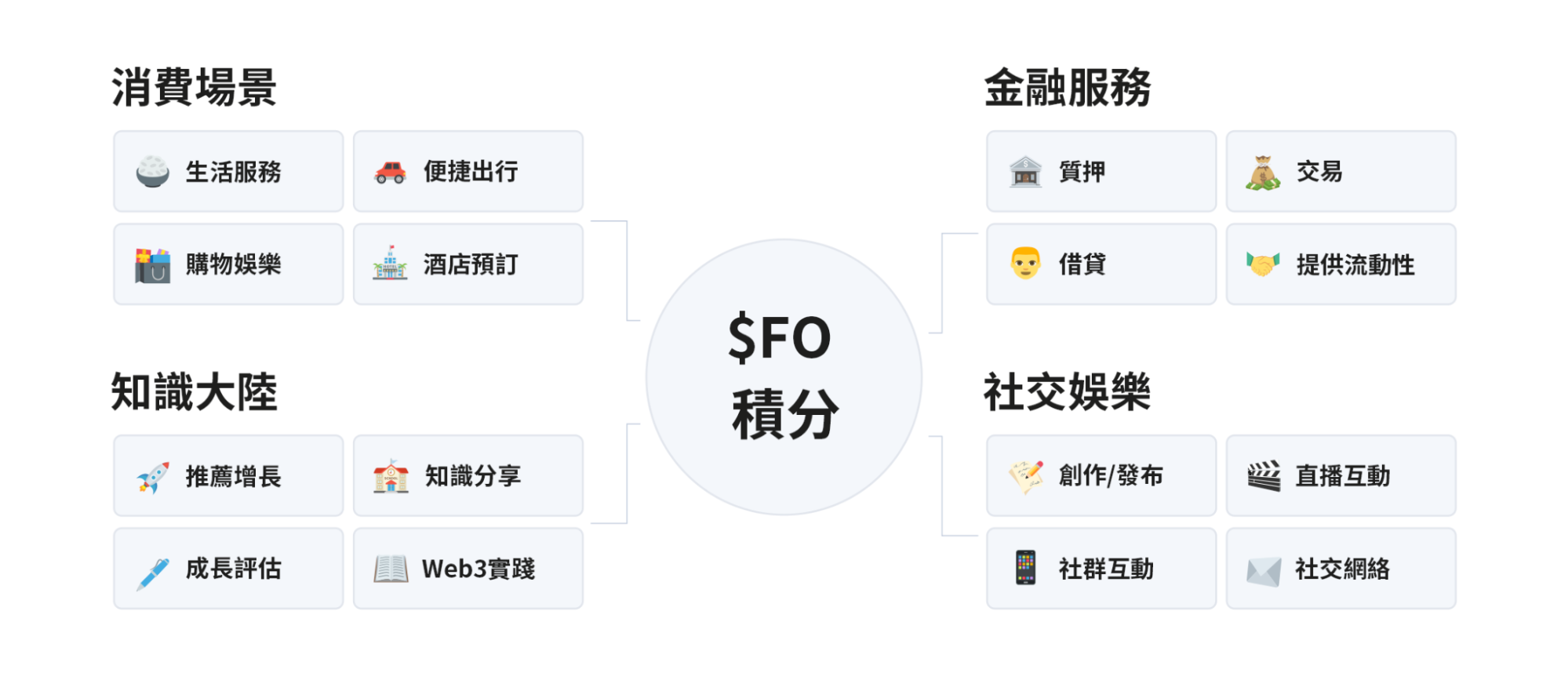Click the envelope icon beside 社交網絡
The height and width of the screenshot is (673, 1568).
click(1263, 570)
